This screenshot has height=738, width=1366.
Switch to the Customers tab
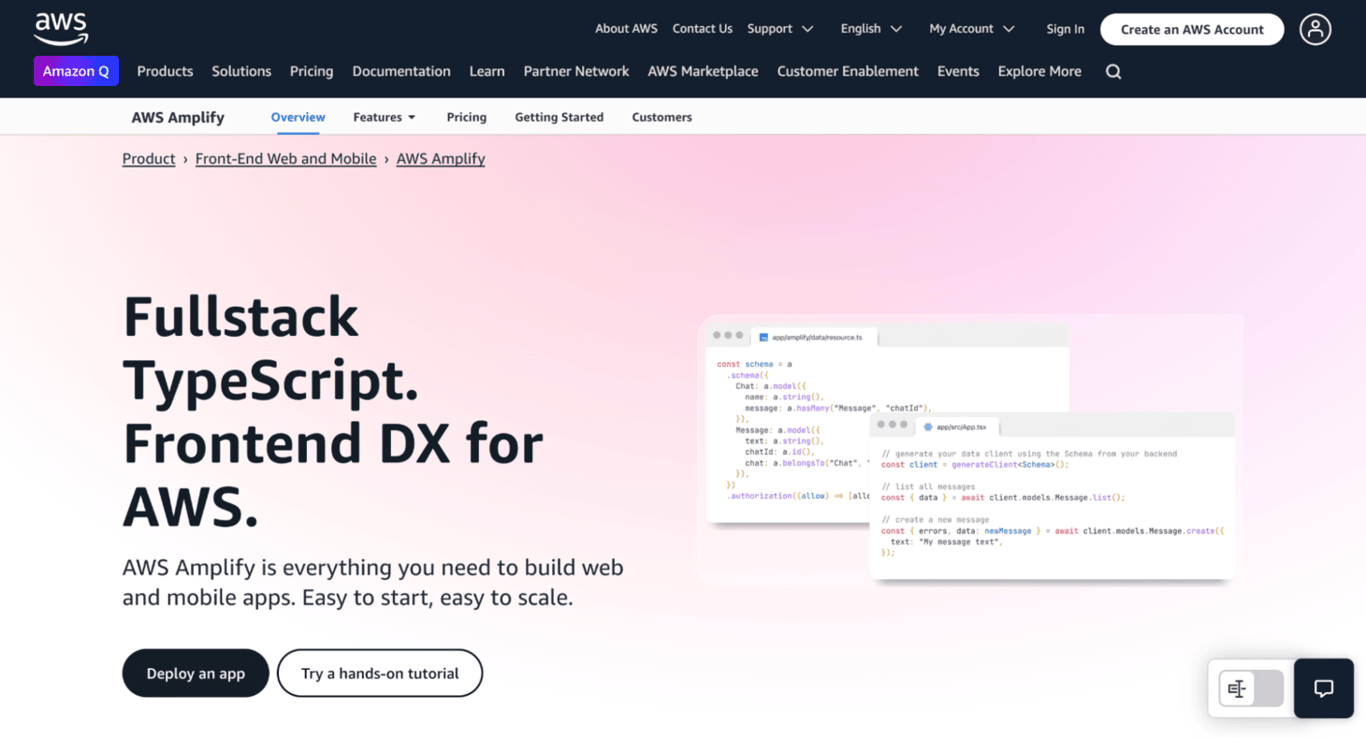[661, 117]
